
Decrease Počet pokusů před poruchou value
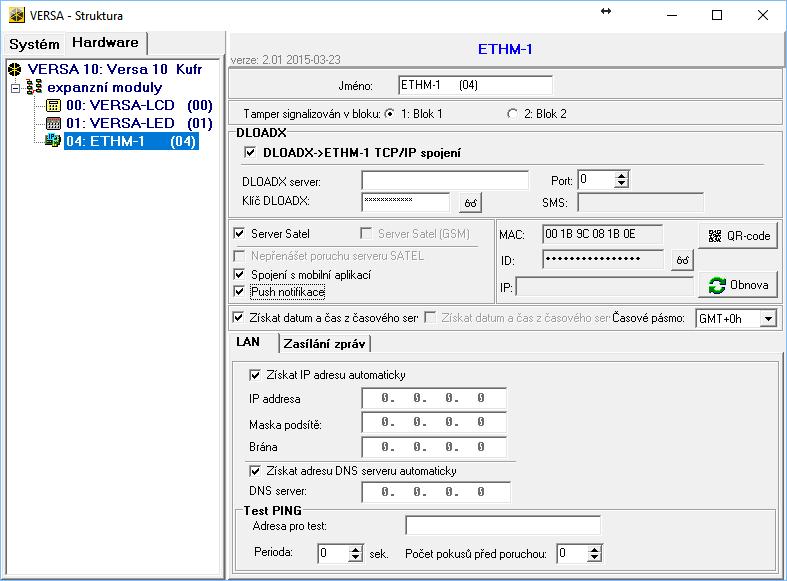pyautogui.click(x=594, y=558)
